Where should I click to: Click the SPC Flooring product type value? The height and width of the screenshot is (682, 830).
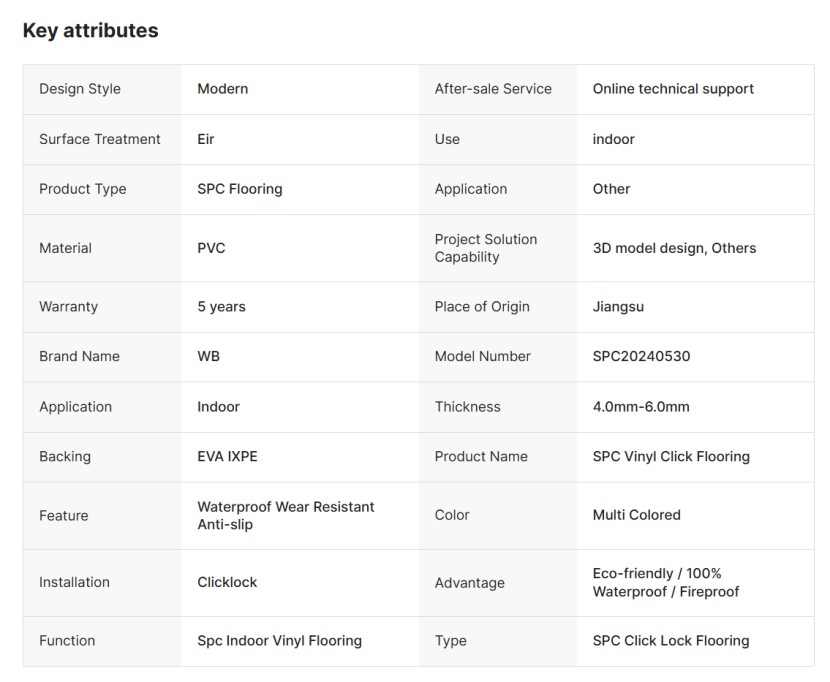coord(240,189)
